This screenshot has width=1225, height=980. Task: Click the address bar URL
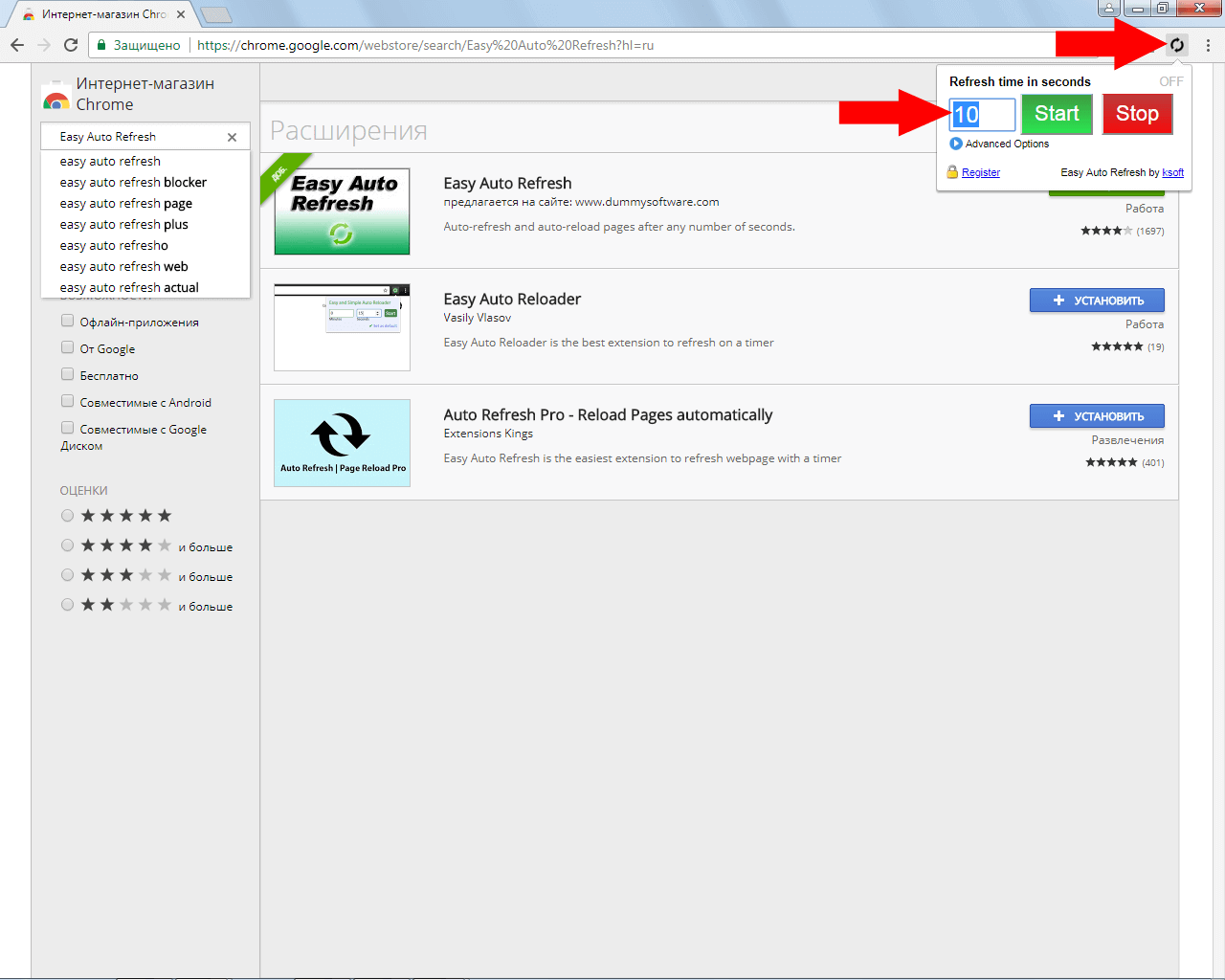(x=426, y=45)
